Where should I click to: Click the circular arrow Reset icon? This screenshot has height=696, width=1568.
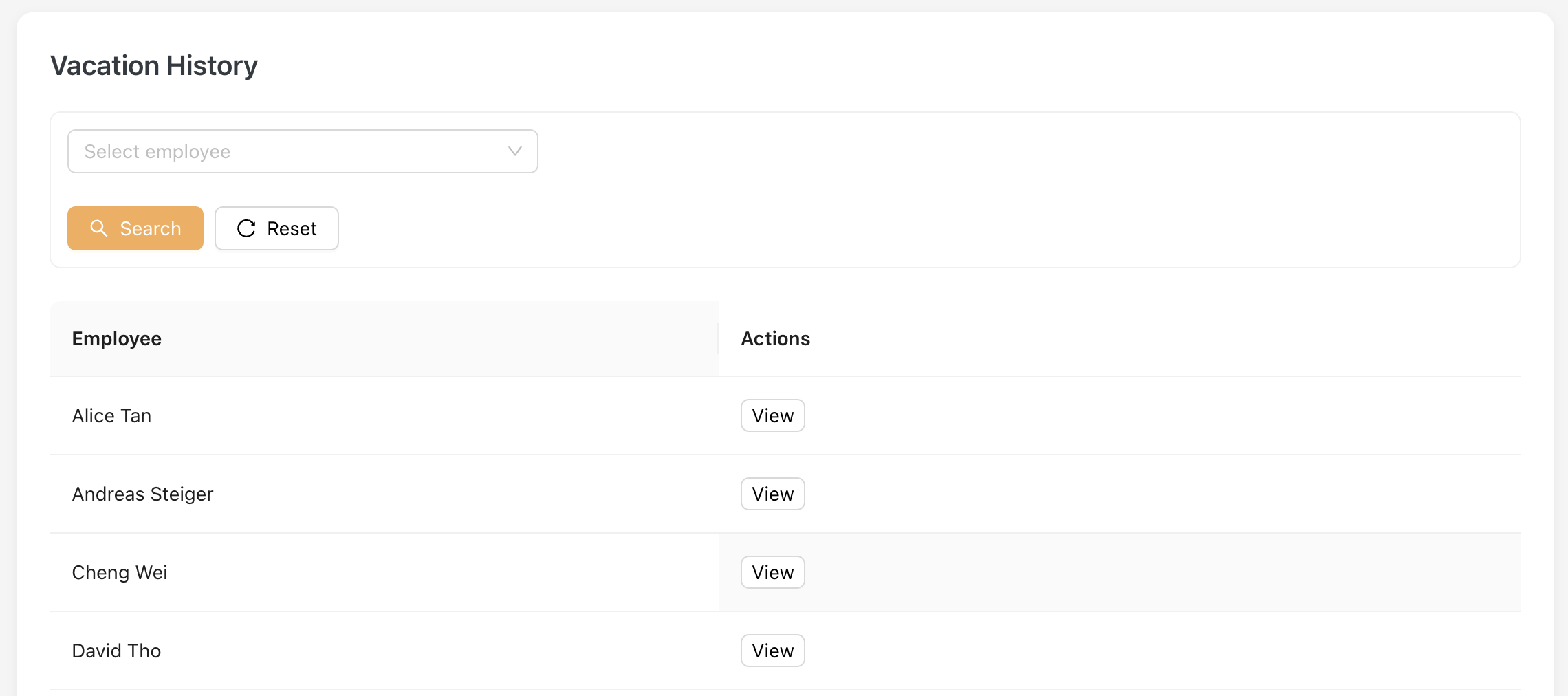click(246, 228)
